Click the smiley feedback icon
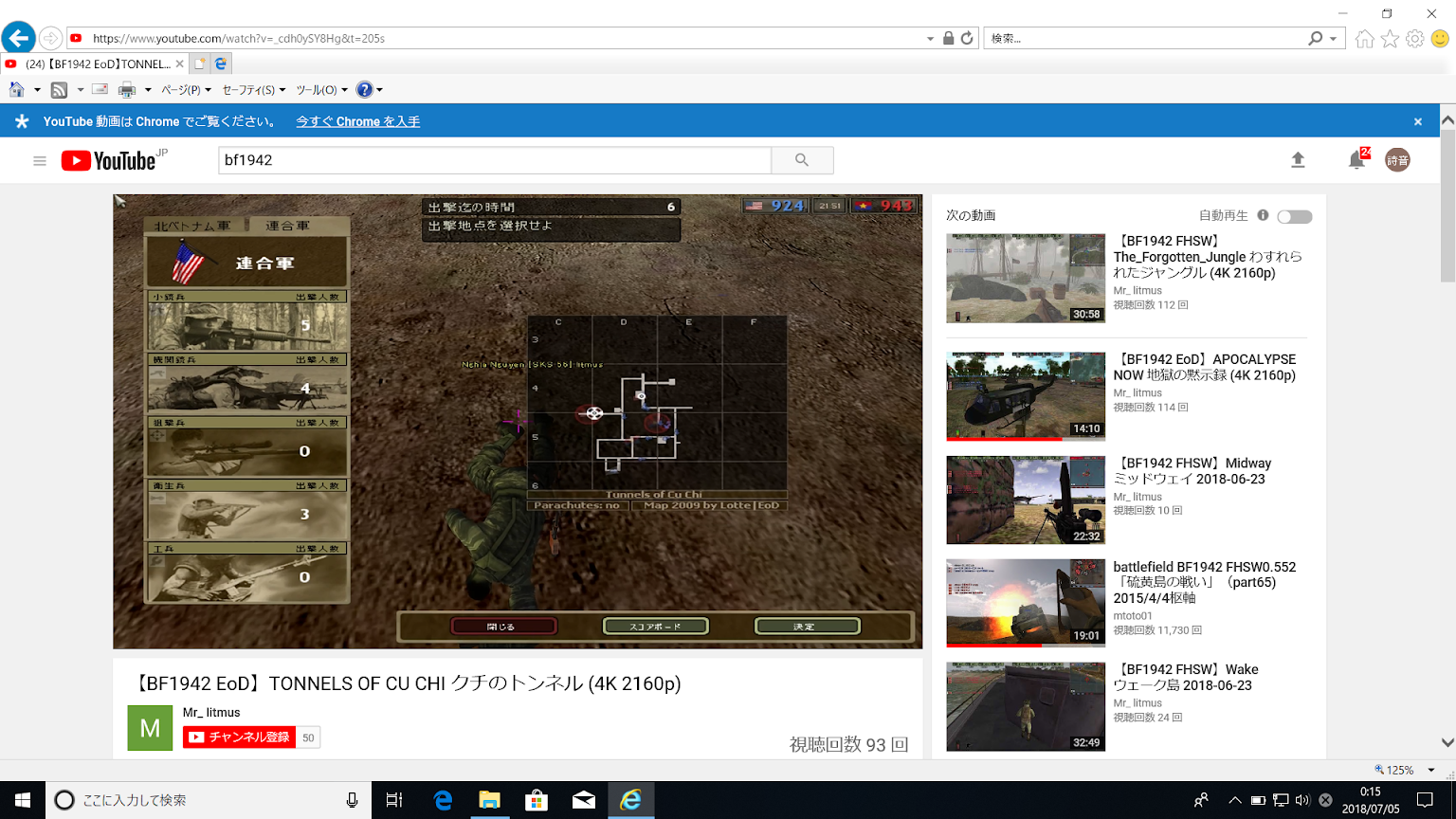The image size is (1456, 819). 1440,39
